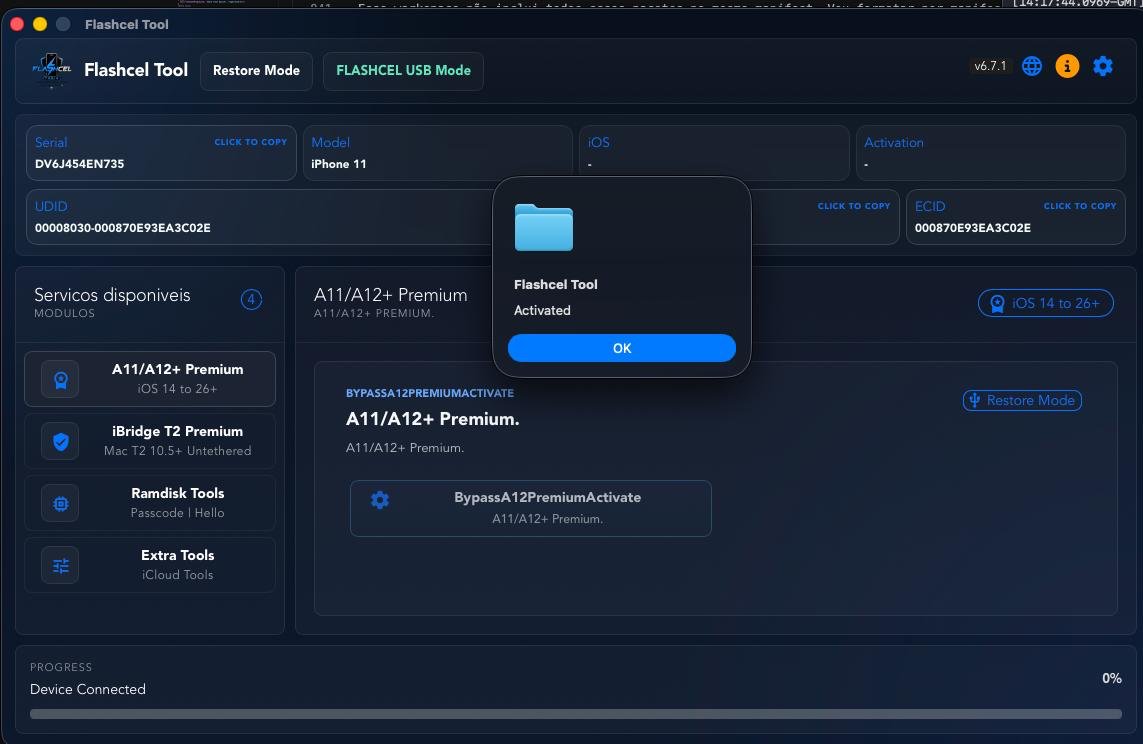Screen dimensions: 1143x744
Task: Click FLASHCEL USB Mode button
Action: tap(403, 71)
